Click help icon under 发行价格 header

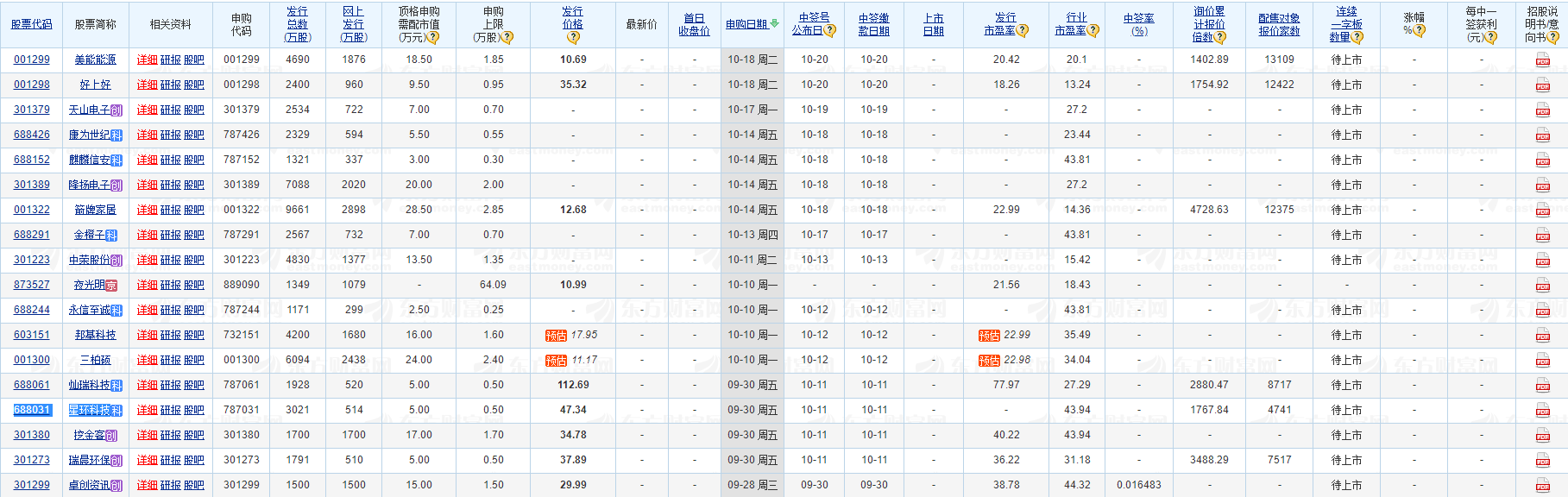pyautogui.click(x=573, y=37)
